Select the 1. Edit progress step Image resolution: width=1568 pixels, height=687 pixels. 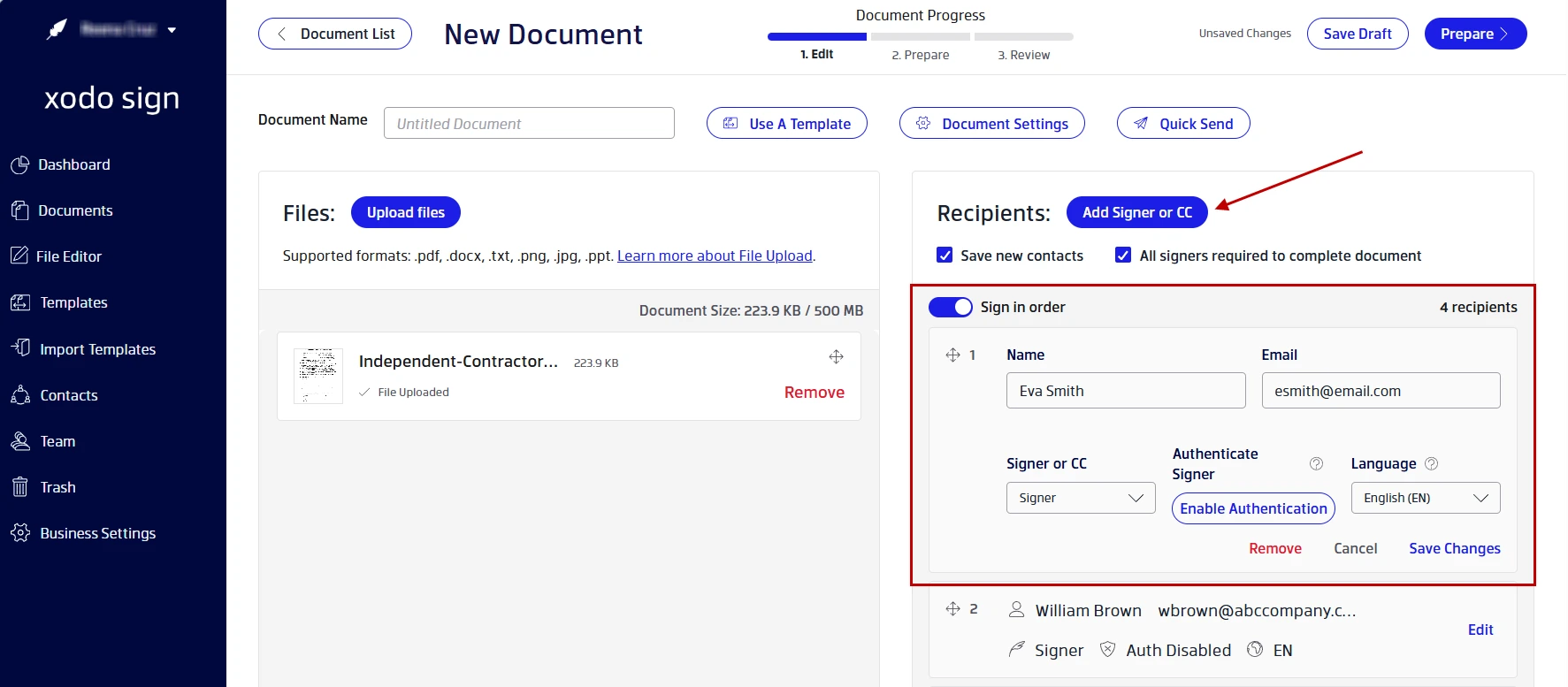(816, 54)
